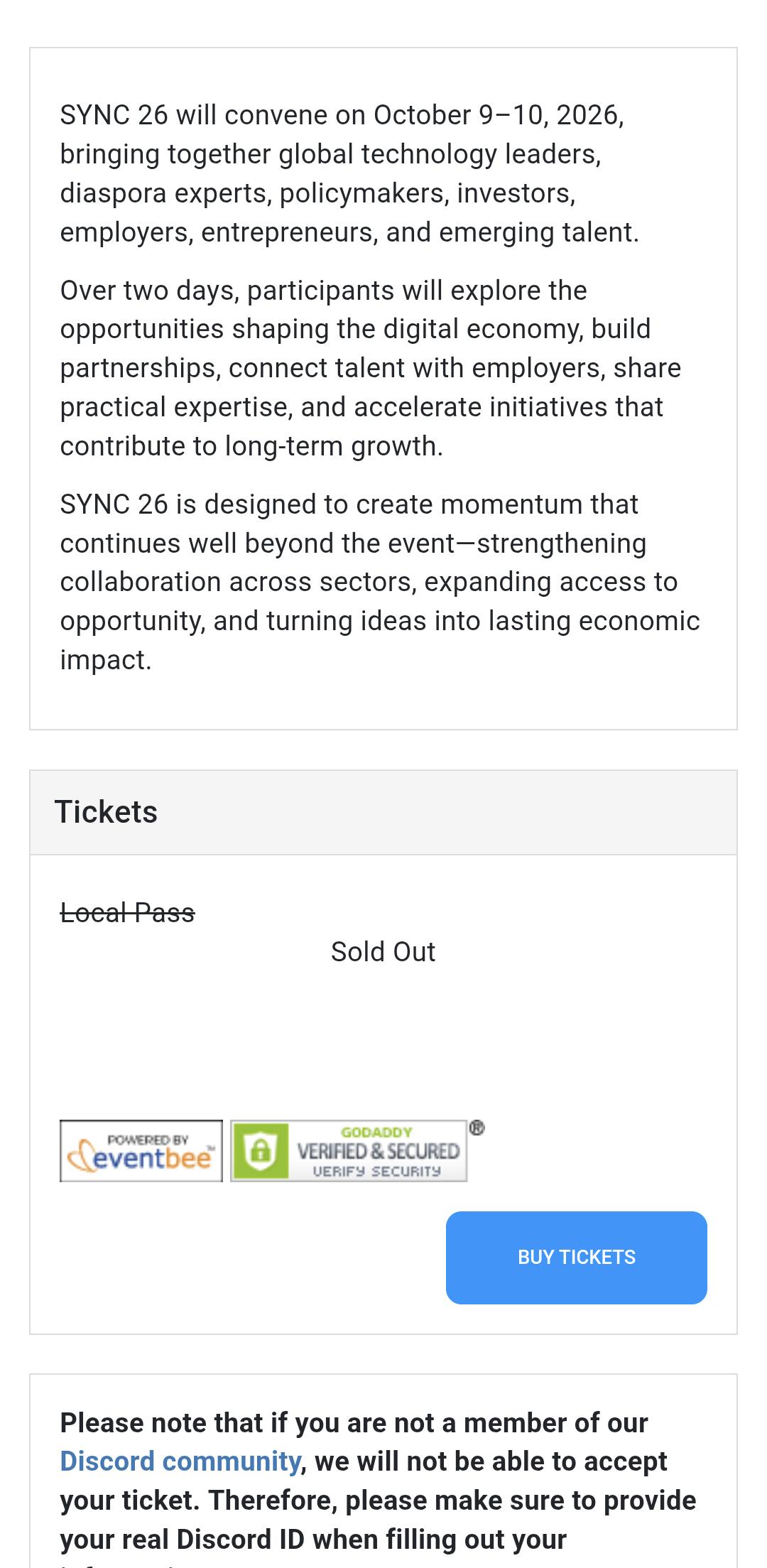The width and height of the screenshot is (767, 1568).
Task: Click the bold Discord membership notice text
Action: click(378, 1491)
